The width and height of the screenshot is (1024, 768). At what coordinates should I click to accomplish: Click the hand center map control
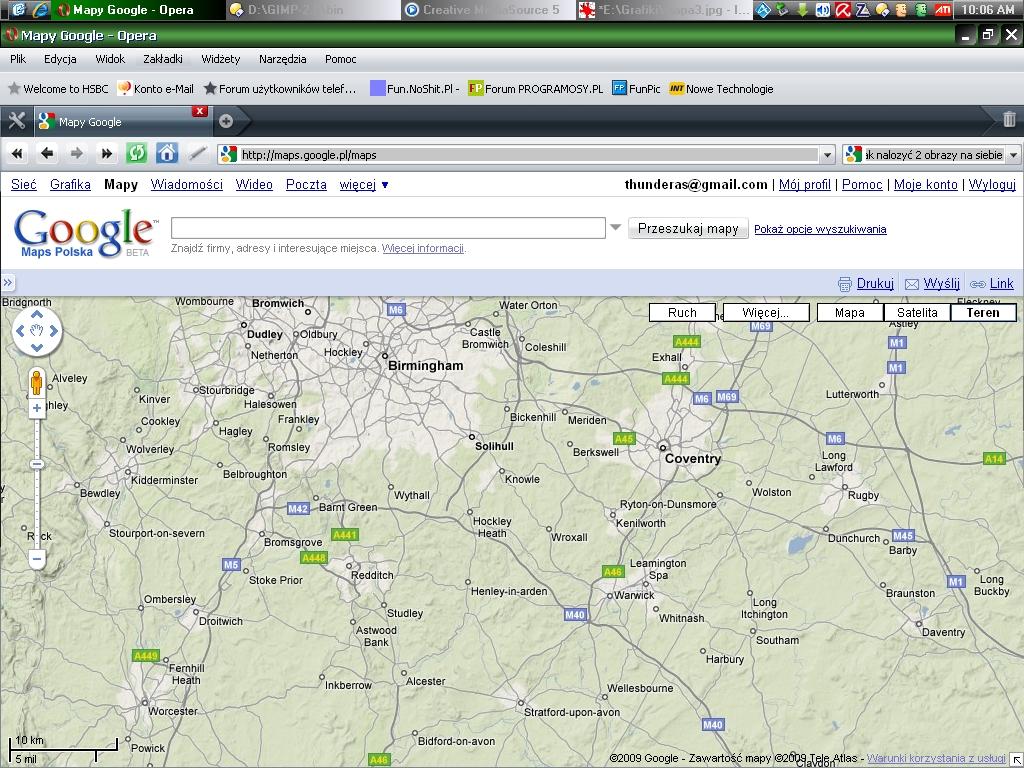point(37,331)
